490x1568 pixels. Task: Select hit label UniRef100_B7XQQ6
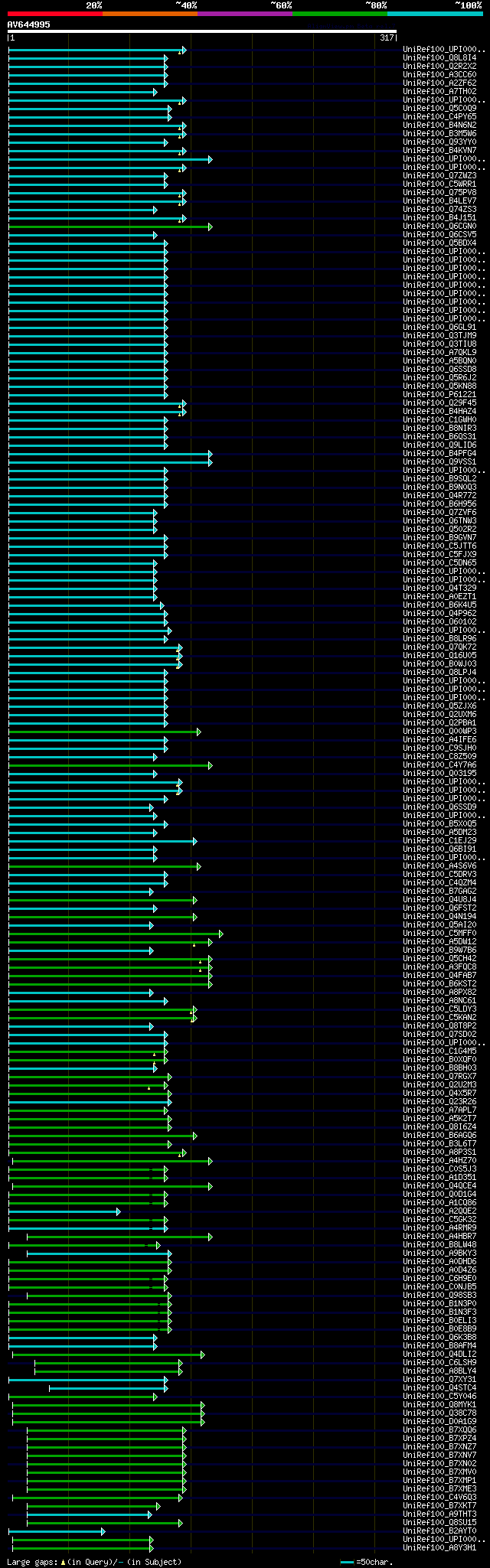(439, 1429)
